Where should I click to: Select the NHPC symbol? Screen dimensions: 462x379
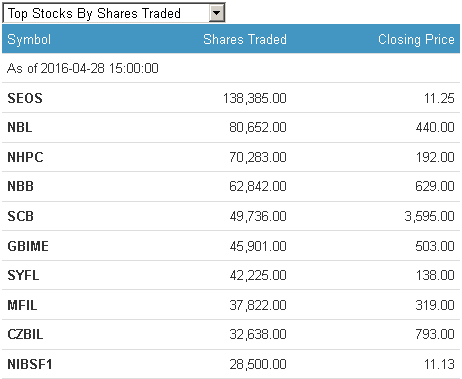pyautogui.click(x=25, y=157)
